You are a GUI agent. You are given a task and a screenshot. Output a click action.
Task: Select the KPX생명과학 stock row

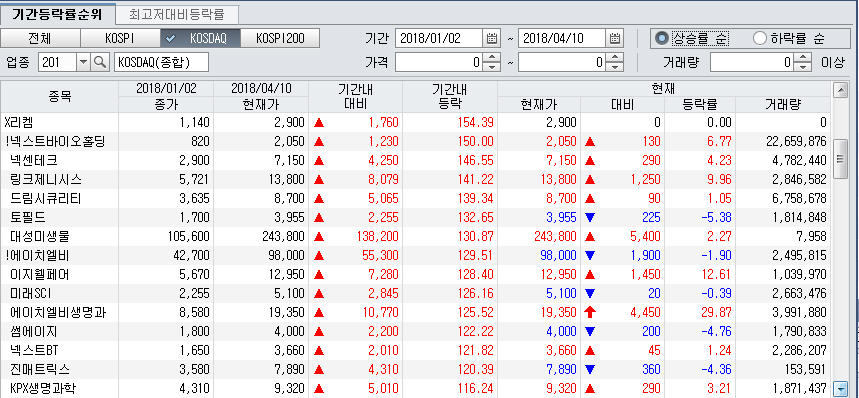[415, 388]
